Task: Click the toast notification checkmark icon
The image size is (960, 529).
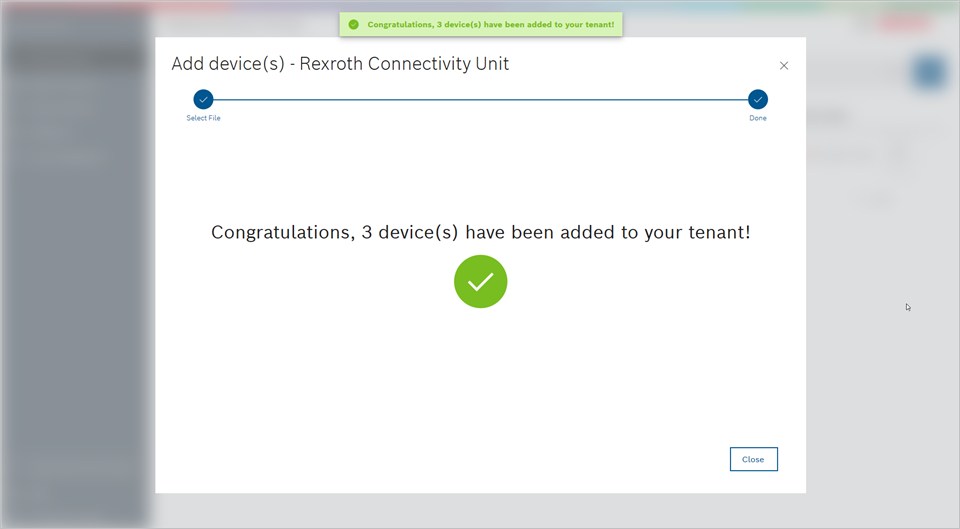Action: (x=353, y=24)
